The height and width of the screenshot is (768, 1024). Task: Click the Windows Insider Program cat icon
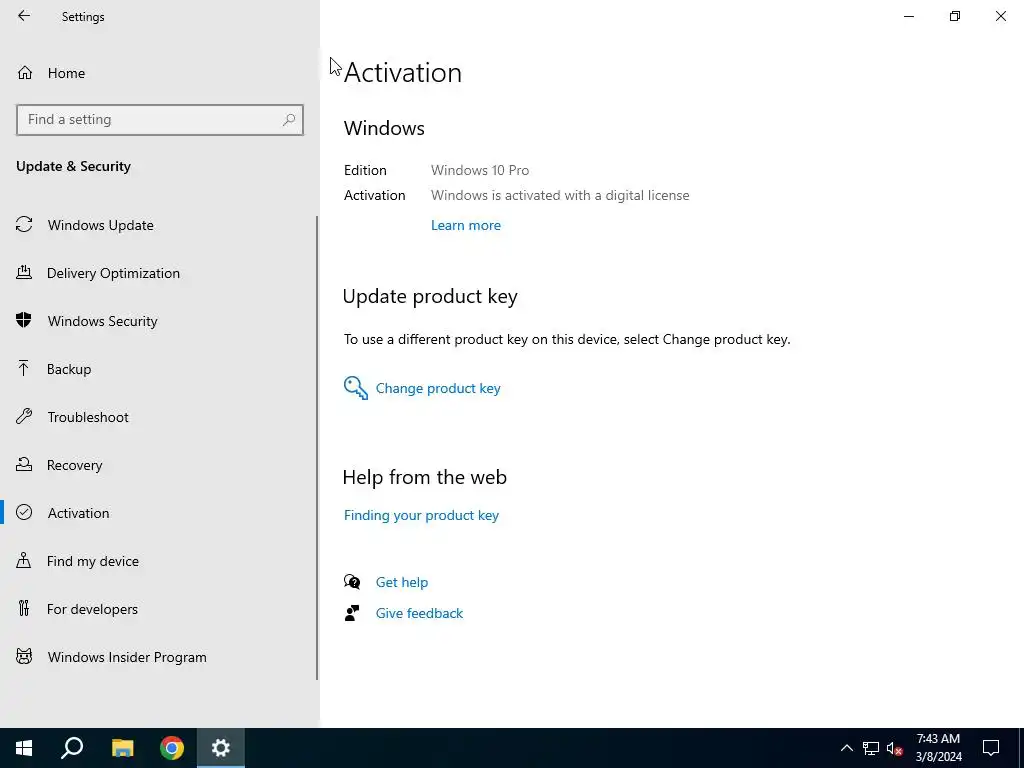point(24,656)
